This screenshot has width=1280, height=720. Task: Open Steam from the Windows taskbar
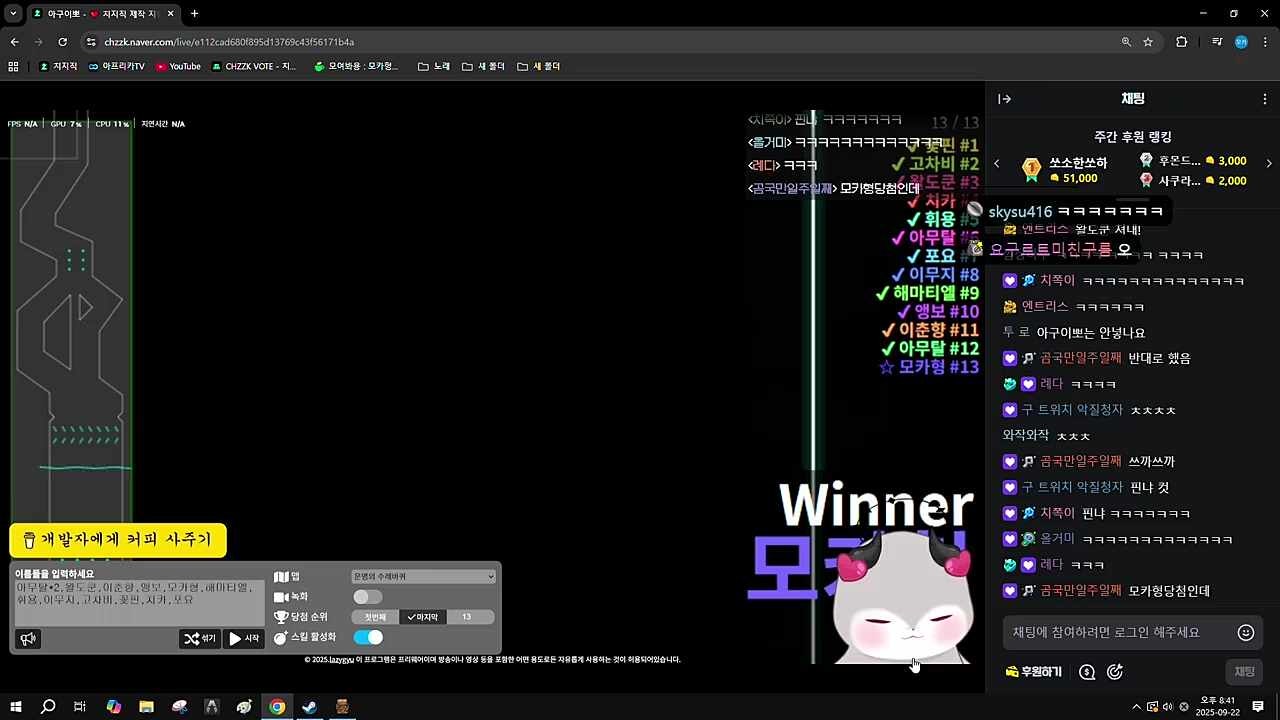[x=310, y=707]
